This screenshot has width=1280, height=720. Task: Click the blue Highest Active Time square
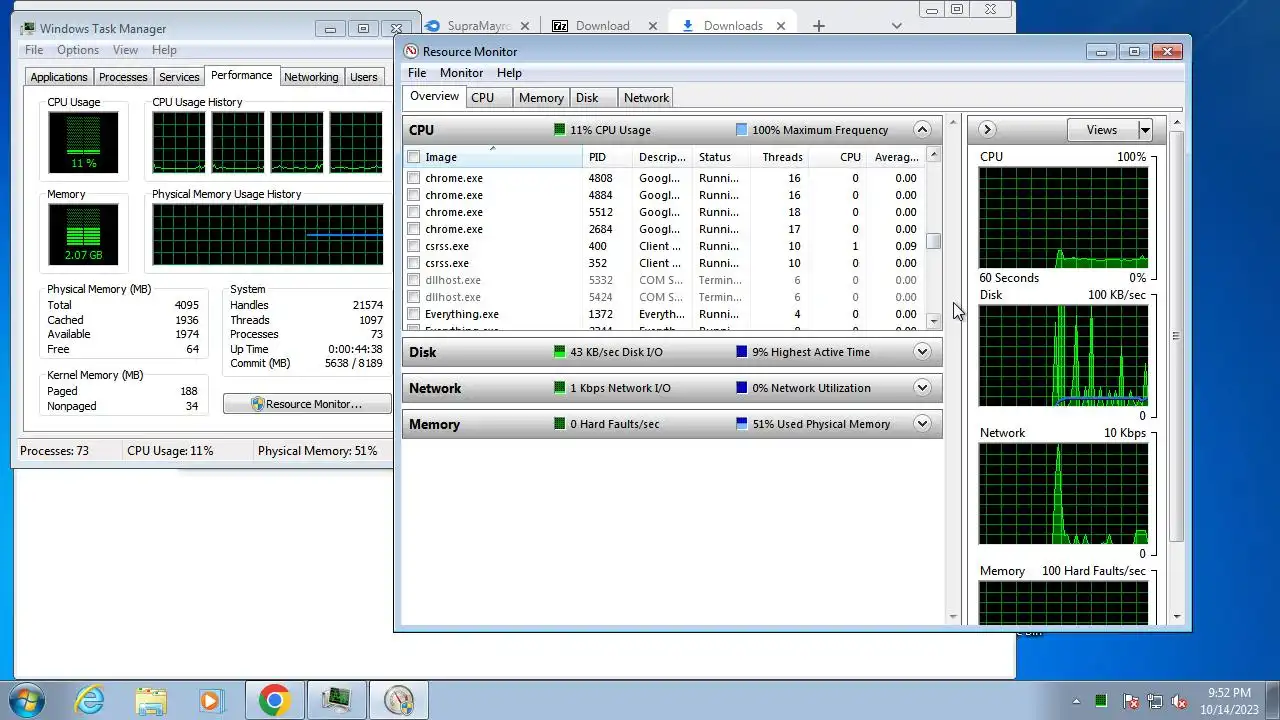(x=741, y=352)
